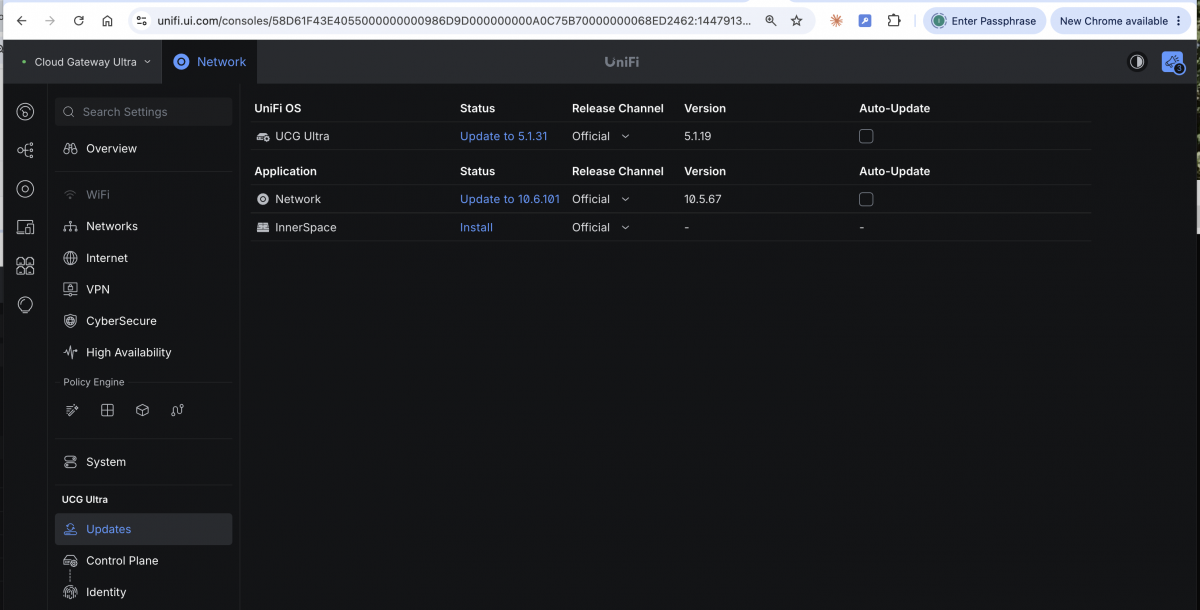The height and width of the screenshot is (610, 1200).
Task: Open InnerSpace release channel dropdown
Action: coord(601,227)
